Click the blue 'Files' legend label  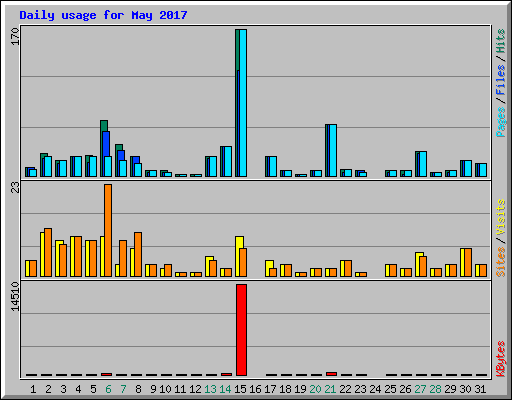(500, 80)
